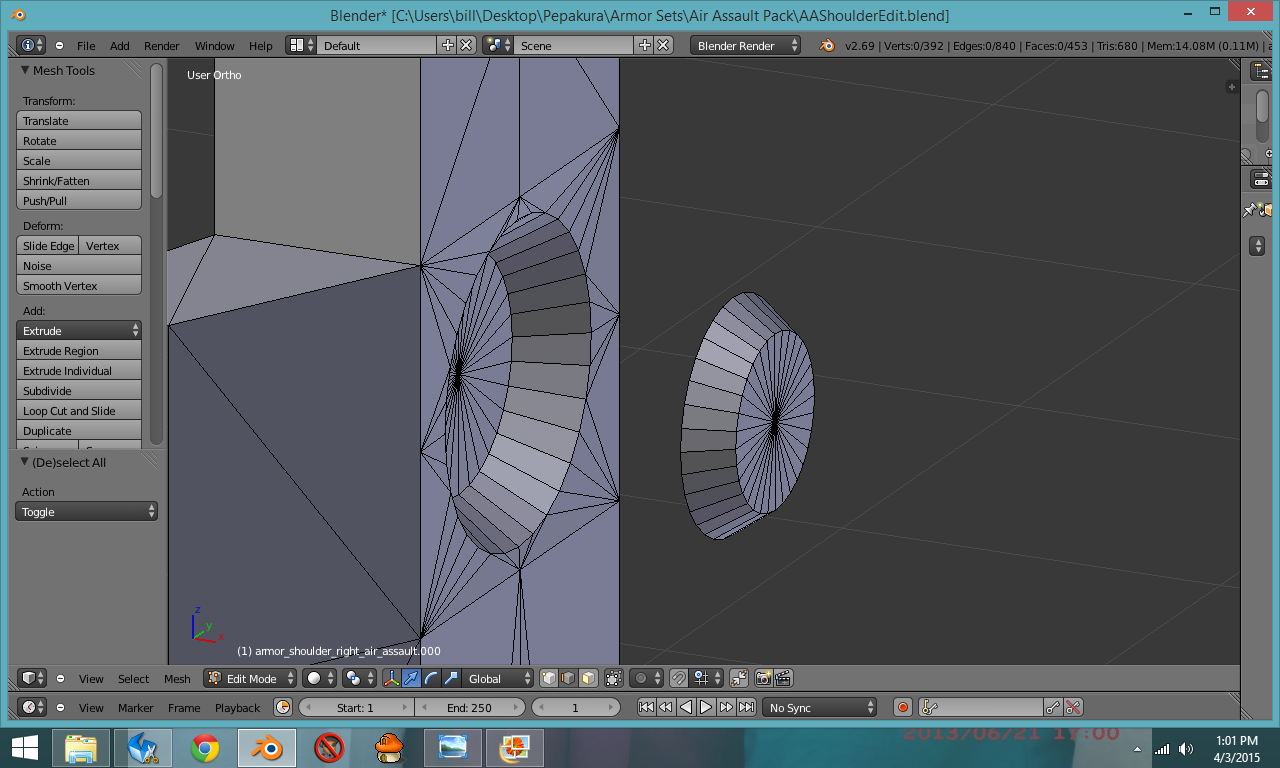
Task: Open the Window menu
Action: [x=214, y=46]
